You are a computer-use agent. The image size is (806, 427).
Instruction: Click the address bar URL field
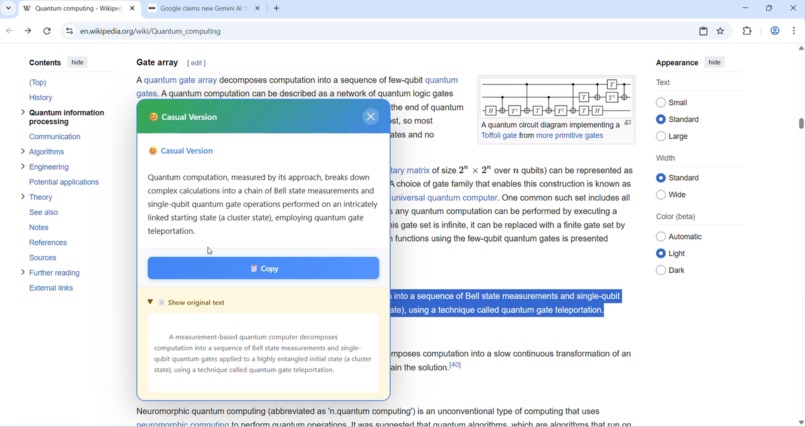tap(380, 31)
